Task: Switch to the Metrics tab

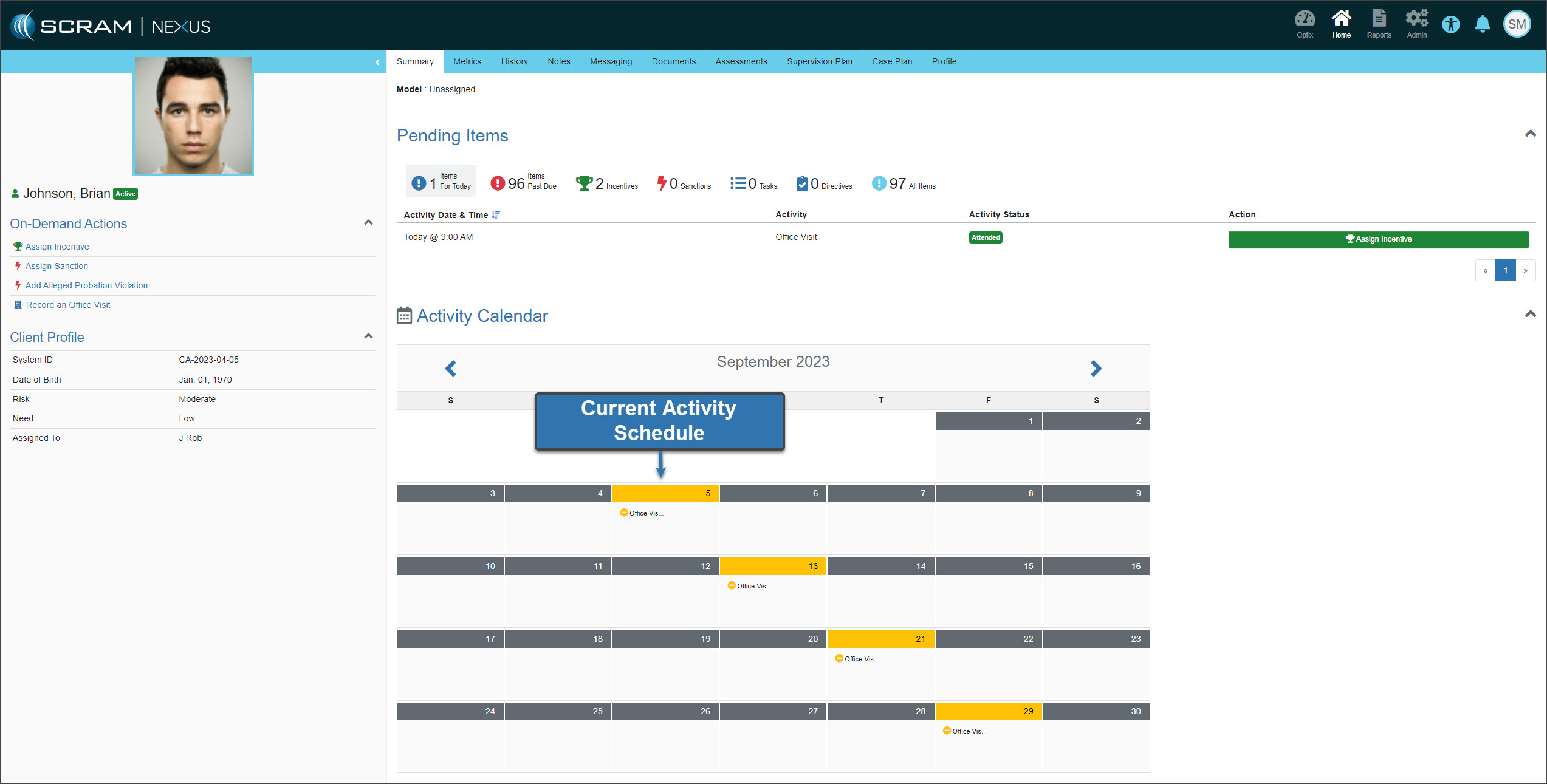Action: pos(467,61)
